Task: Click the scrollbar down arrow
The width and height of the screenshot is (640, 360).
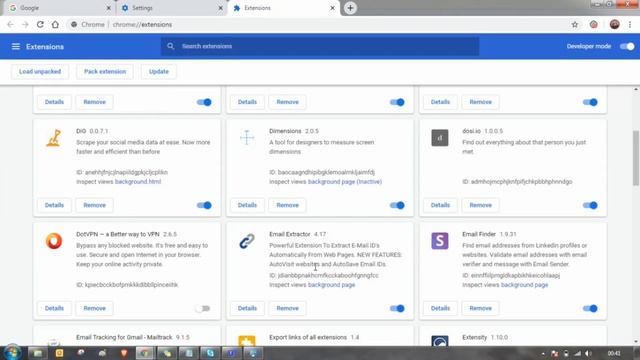Action: tap(636, 342)
